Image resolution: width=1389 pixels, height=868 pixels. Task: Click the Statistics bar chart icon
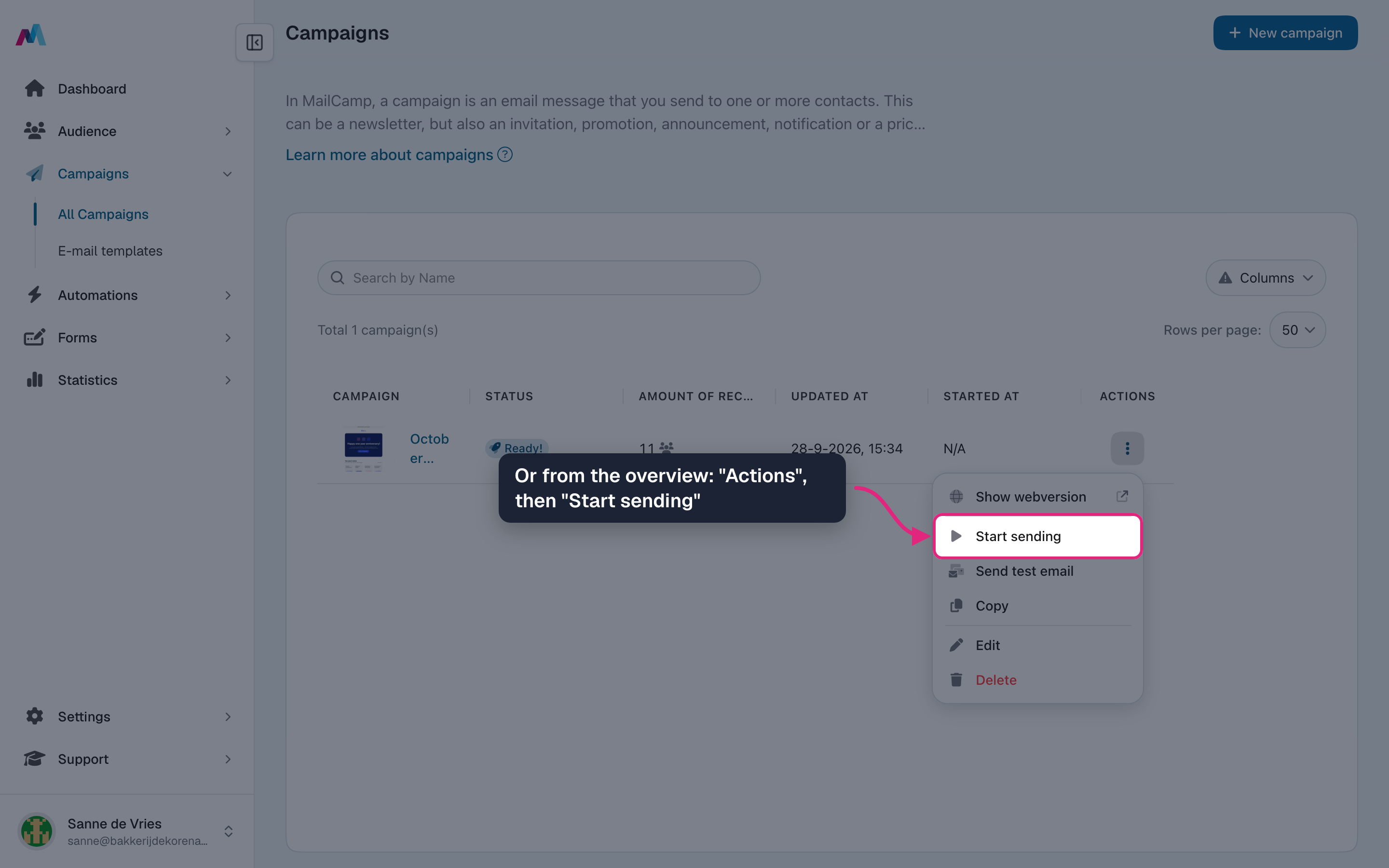coord(34,380)
